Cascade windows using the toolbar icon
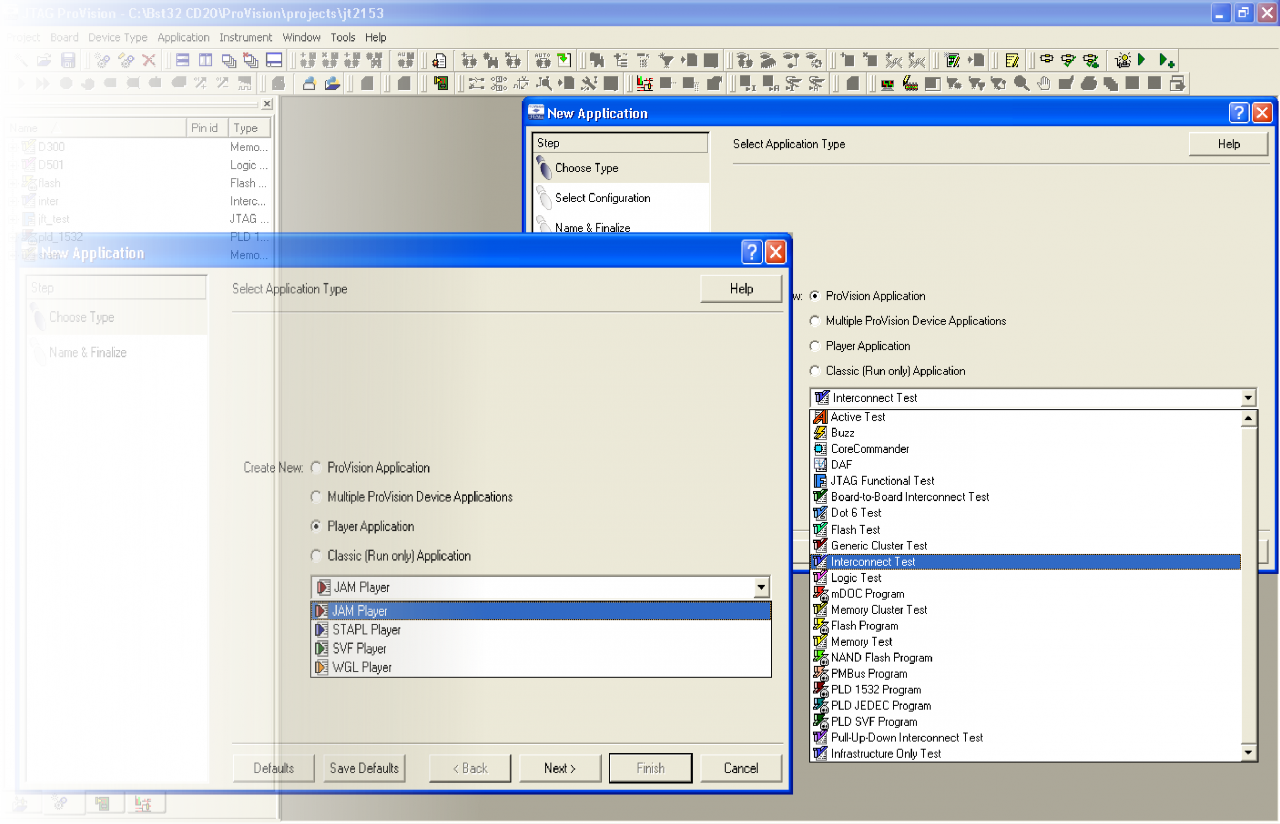 click(x=229, y=60)
